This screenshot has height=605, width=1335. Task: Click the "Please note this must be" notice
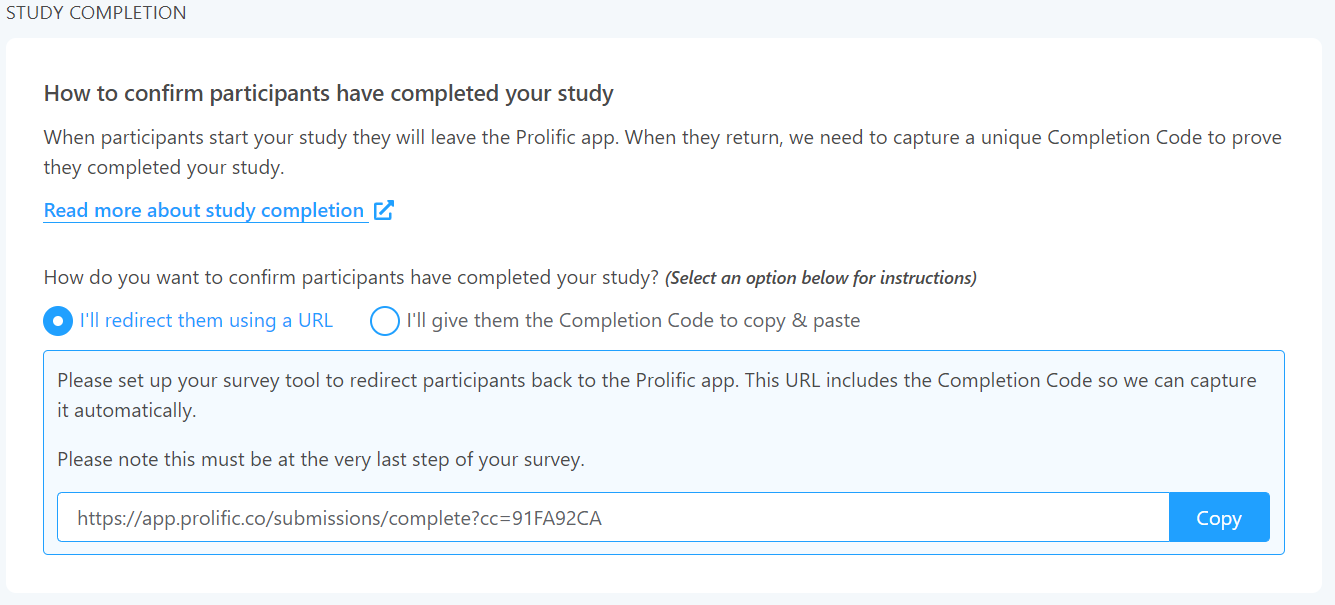pos(320,460)
